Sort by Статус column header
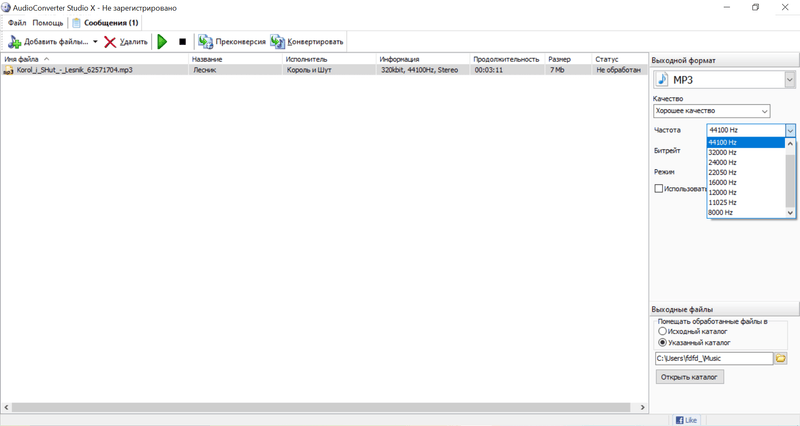The image size is (800, 426). point(619,59)
